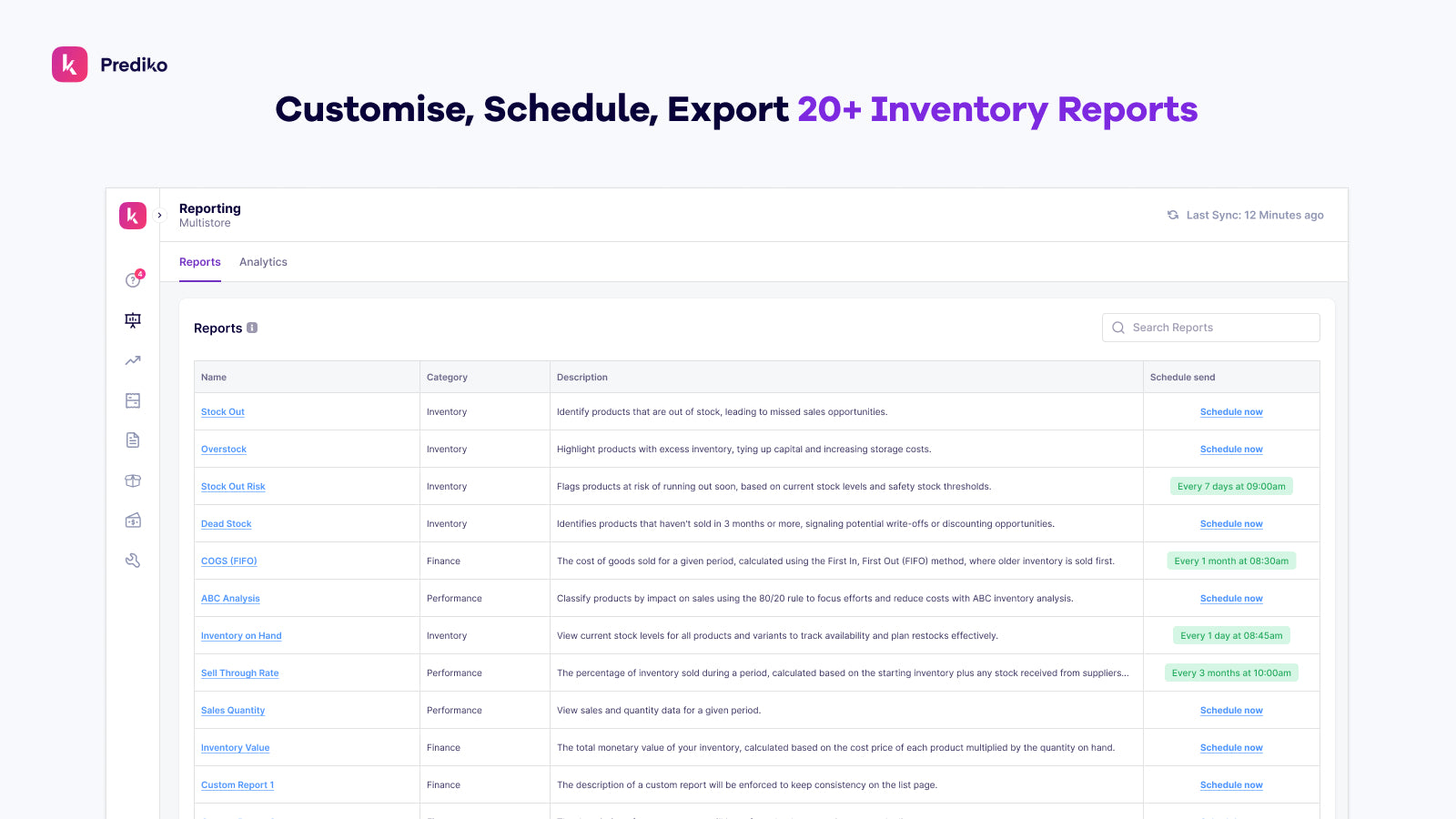Open the ABC Analysis report

coord(230,599)
